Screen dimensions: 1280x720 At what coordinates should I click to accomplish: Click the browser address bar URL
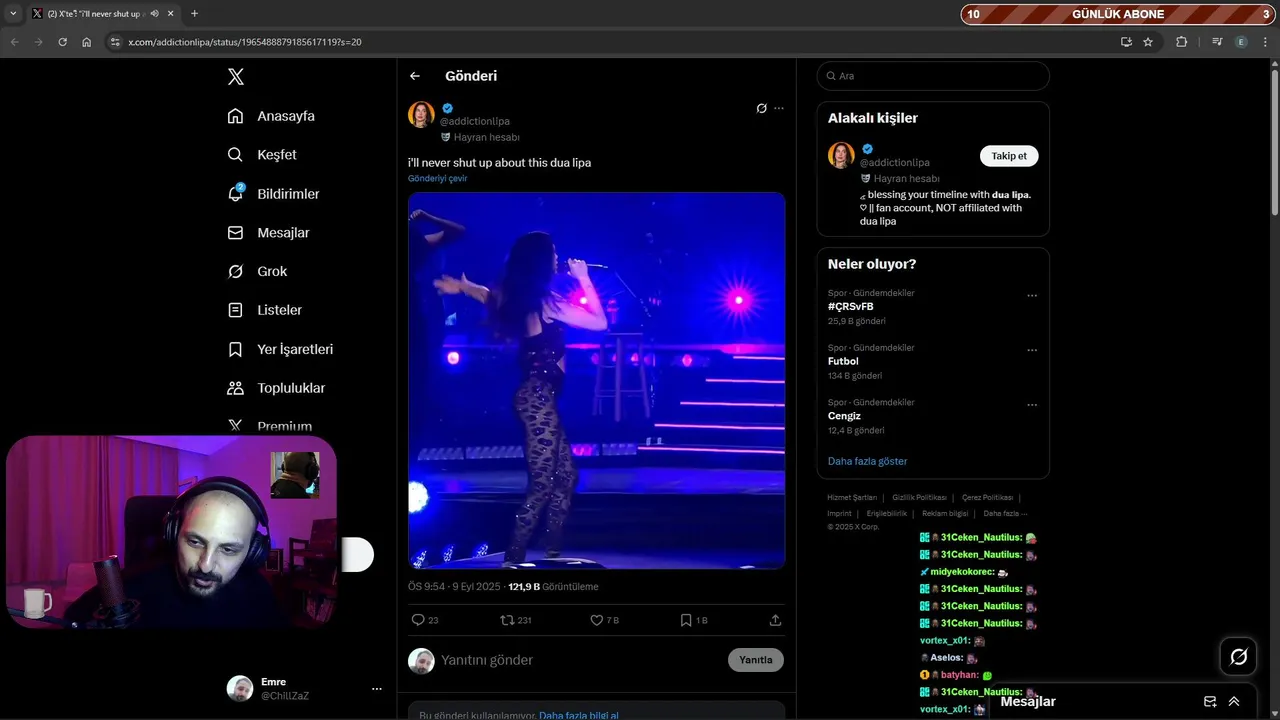245,42
